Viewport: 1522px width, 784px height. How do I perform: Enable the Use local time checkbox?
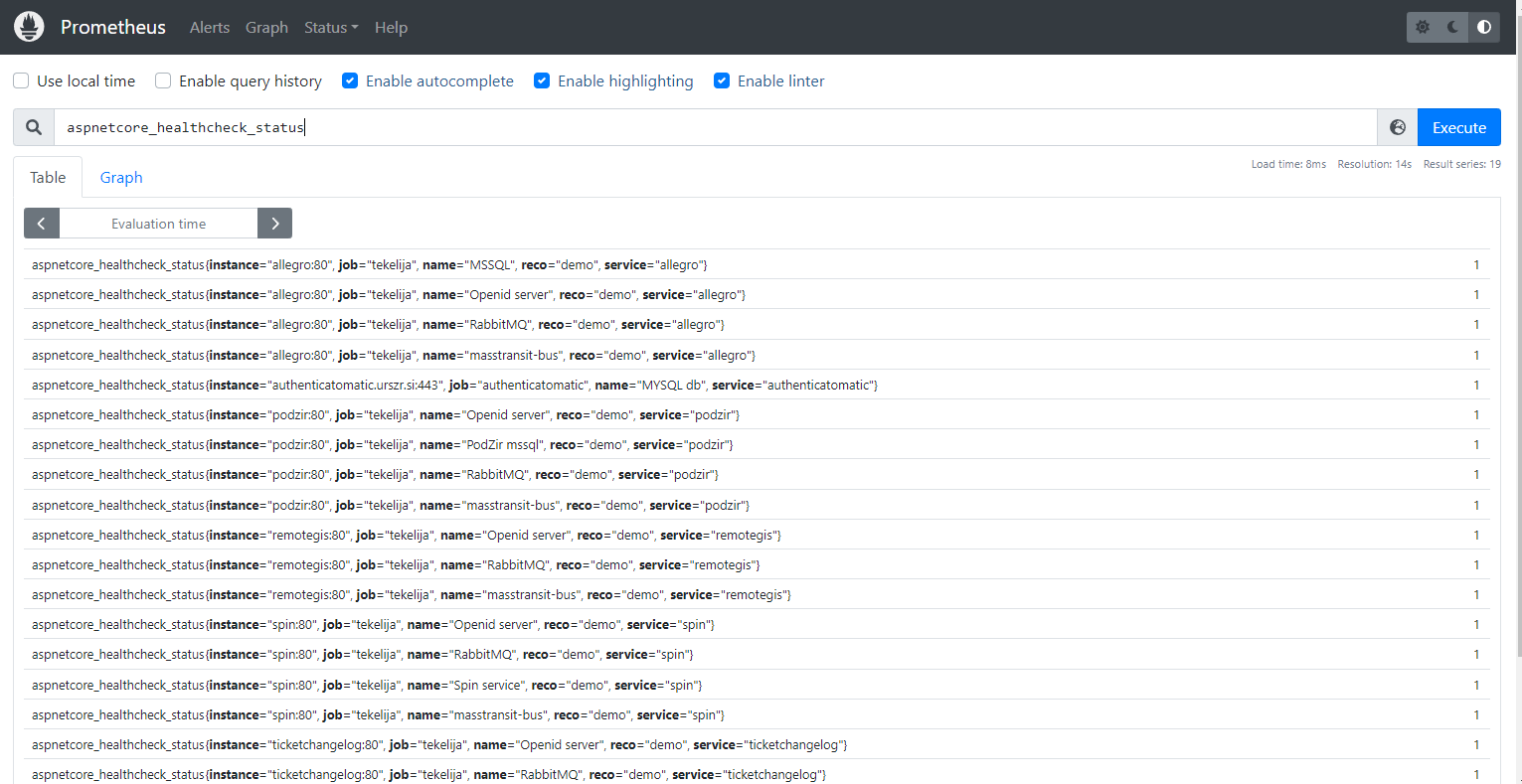[x=21, y=81]
